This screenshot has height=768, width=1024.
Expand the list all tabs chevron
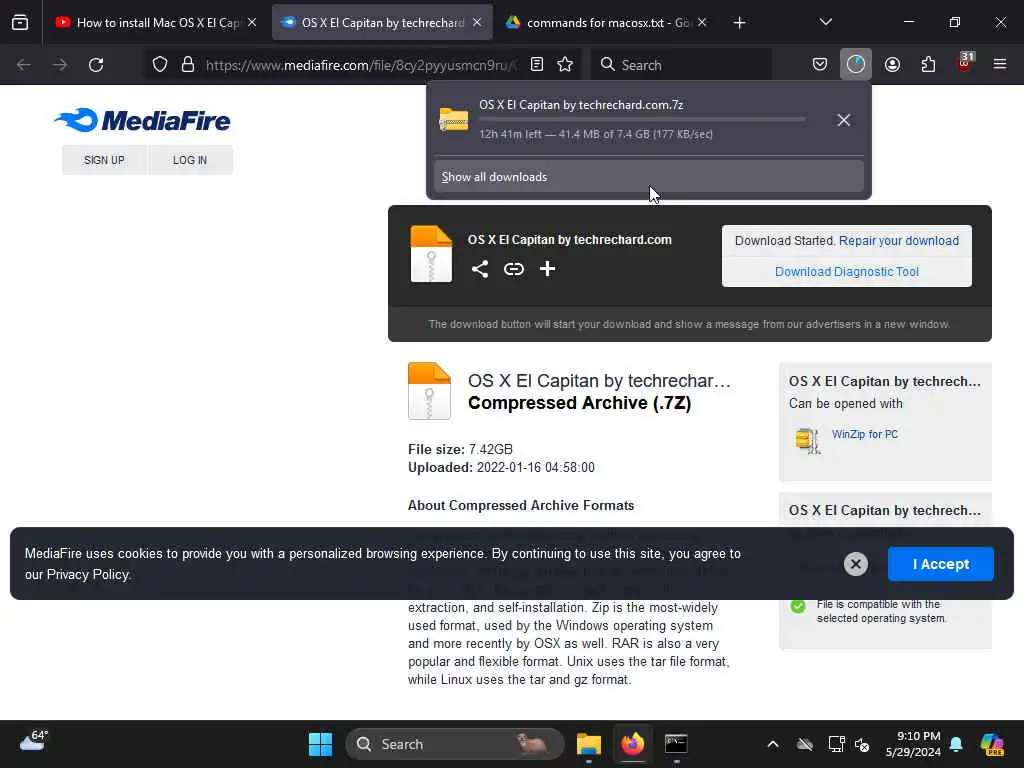[x=825, y=22]
